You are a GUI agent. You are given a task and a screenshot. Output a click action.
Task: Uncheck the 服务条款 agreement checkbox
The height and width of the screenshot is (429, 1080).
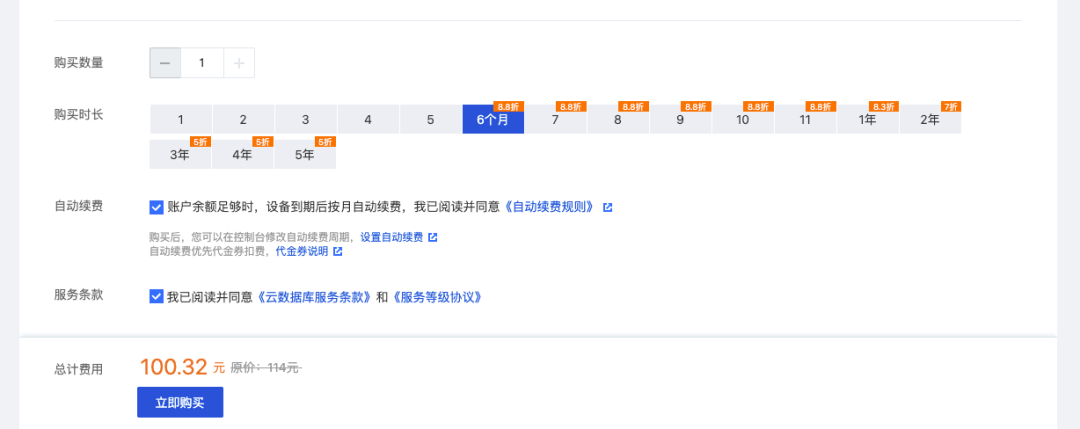point(156,297)
